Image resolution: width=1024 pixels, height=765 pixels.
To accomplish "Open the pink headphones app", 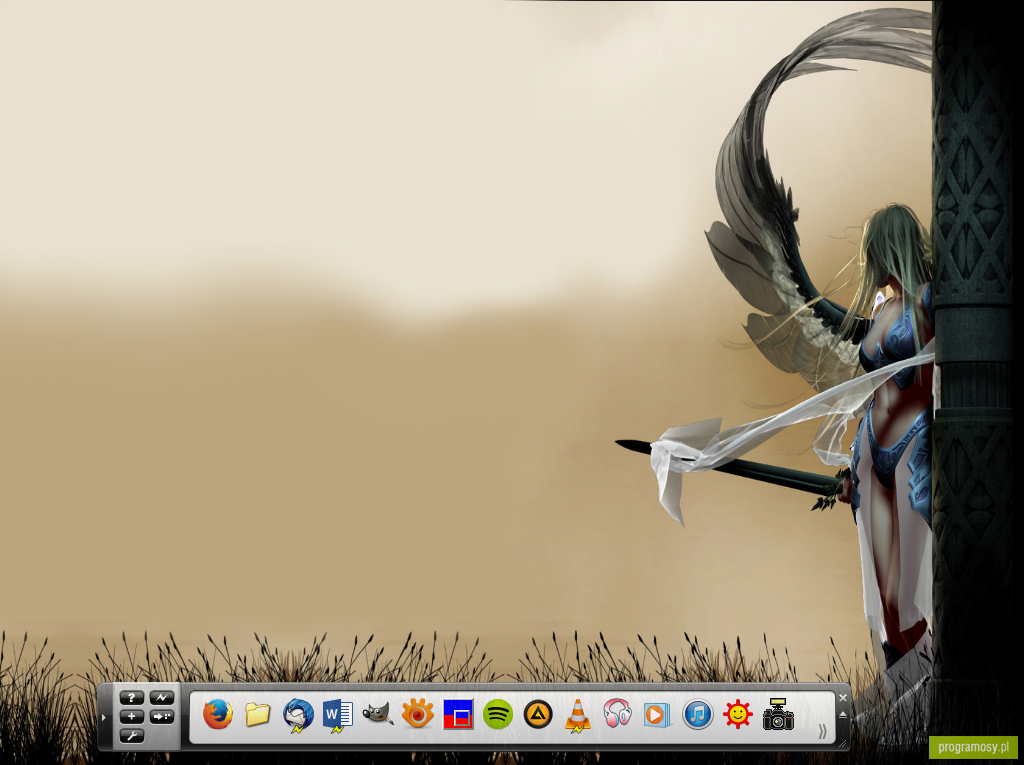I will 617,713.
